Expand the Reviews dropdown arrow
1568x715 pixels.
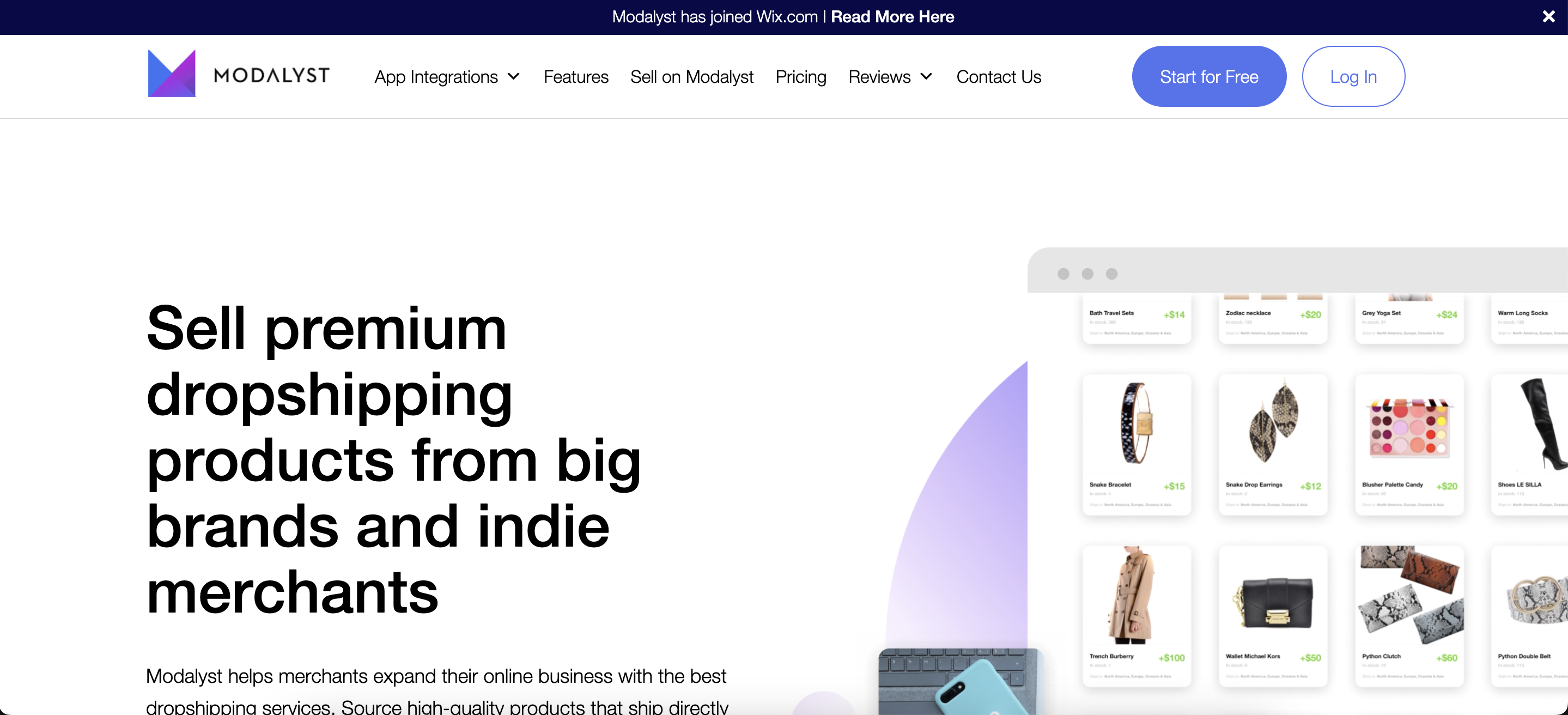[926, 77]
